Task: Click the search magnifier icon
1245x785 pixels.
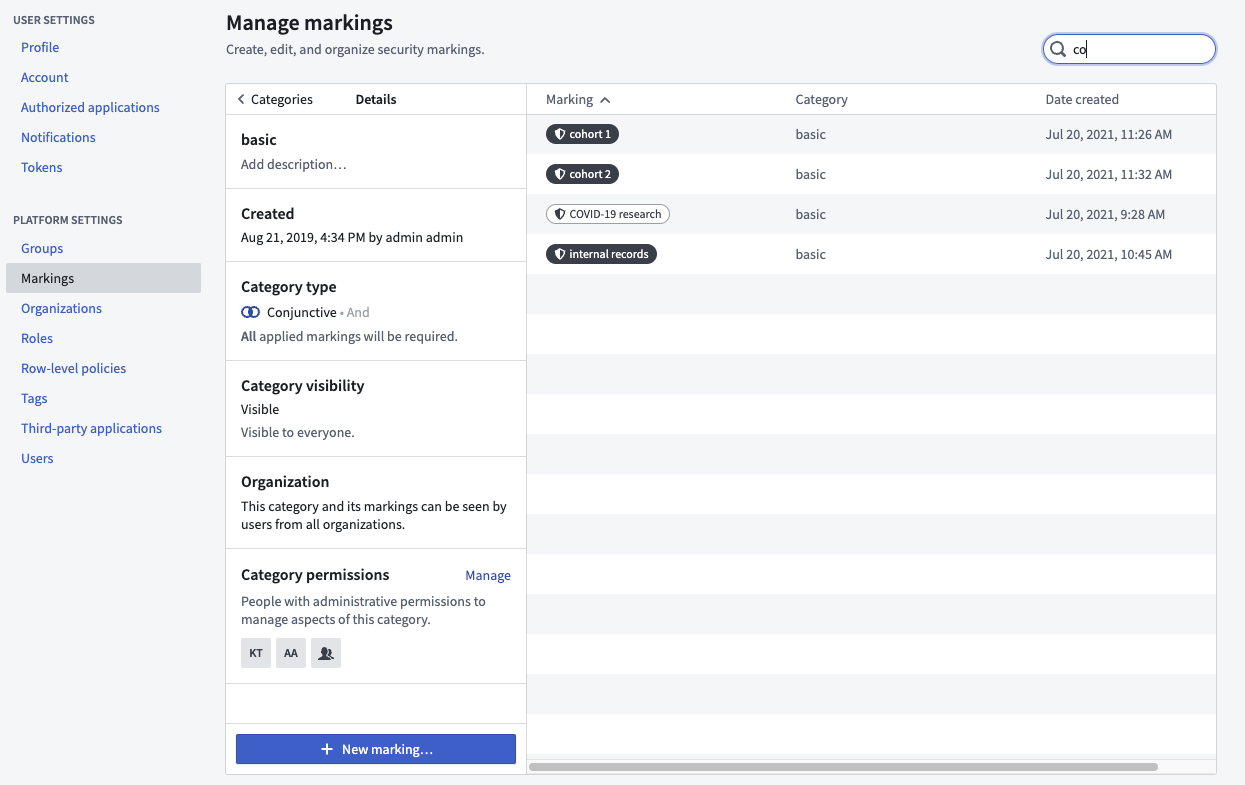Action: click(1057, 49)
